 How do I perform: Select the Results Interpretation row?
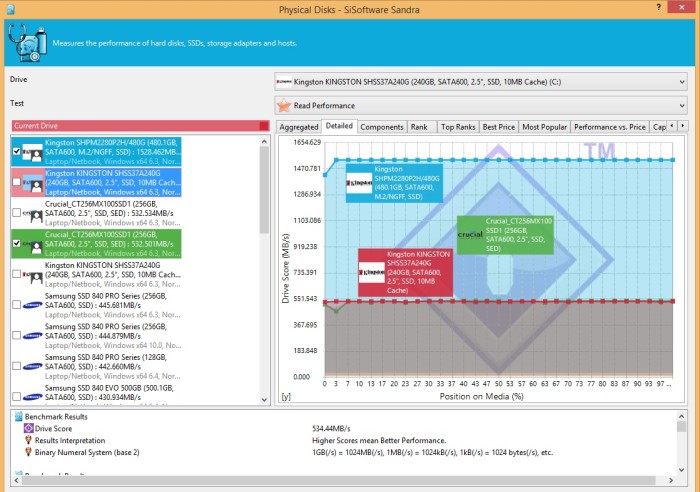70,440
